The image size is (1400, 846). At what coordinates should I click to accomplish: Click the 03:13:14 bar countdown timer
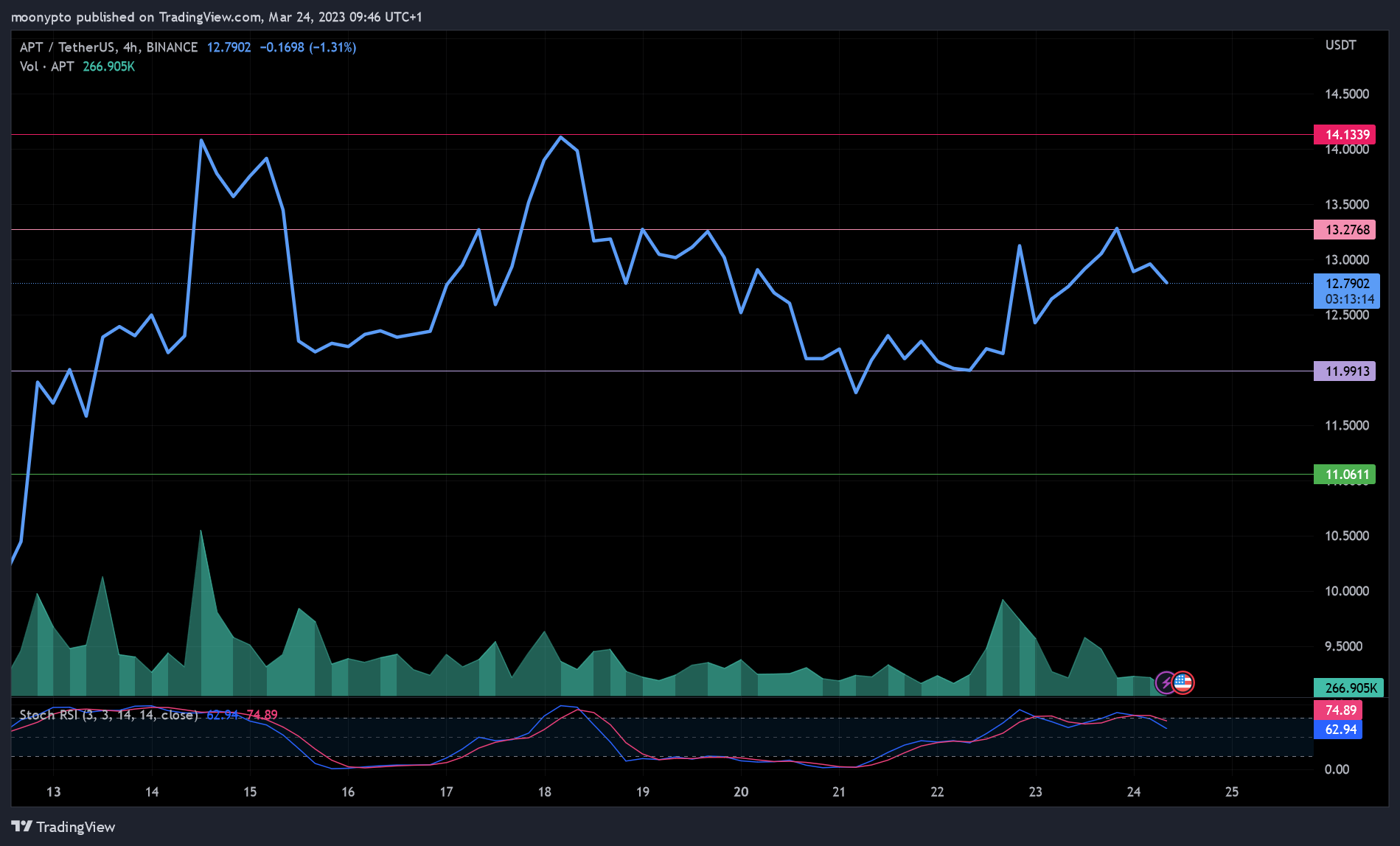(x=1349, y=299)
